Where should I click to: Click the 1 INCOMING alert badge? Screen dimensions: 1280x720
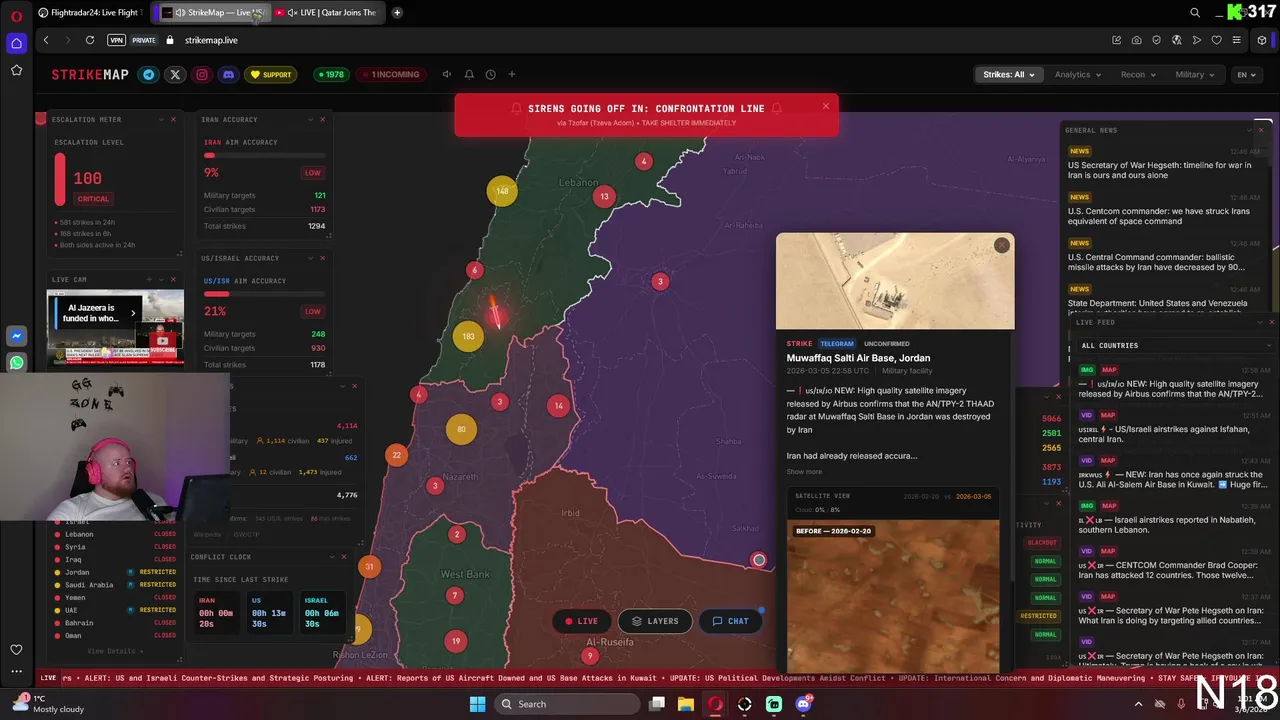pyautogui.click(x=391, y=74)
